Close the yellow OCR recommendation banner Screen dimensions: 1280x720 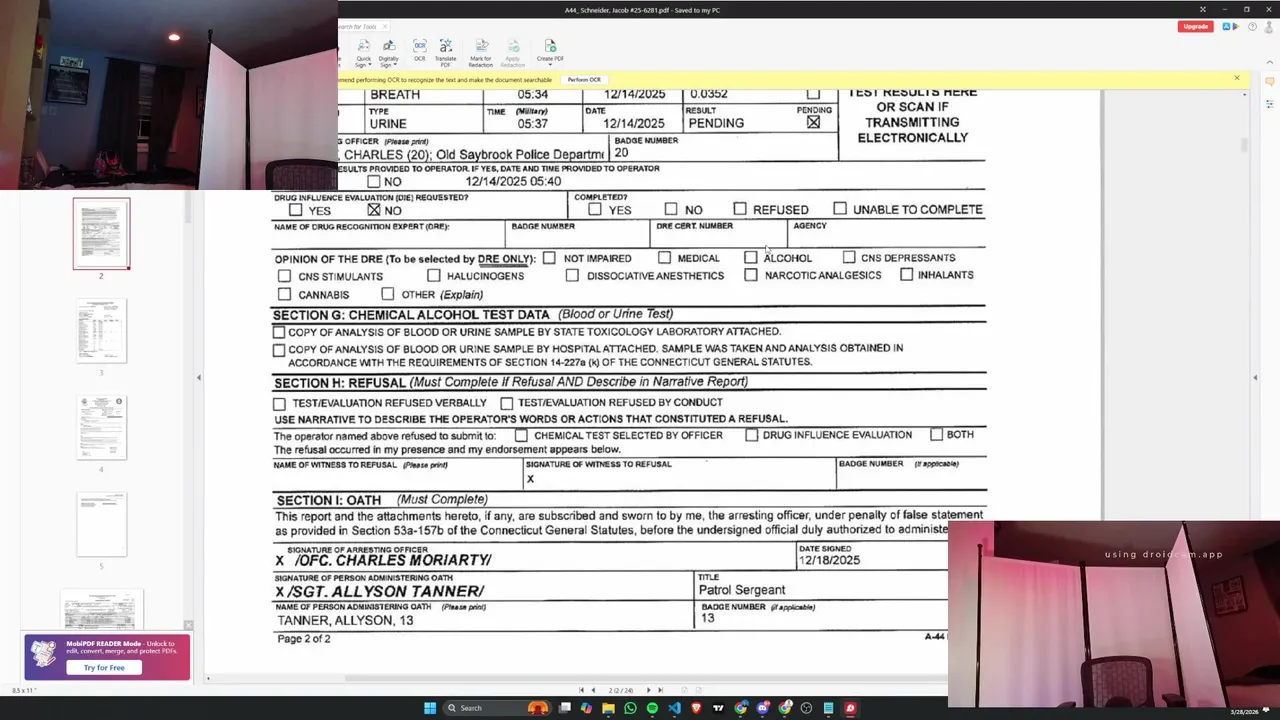pos(1236,78)
